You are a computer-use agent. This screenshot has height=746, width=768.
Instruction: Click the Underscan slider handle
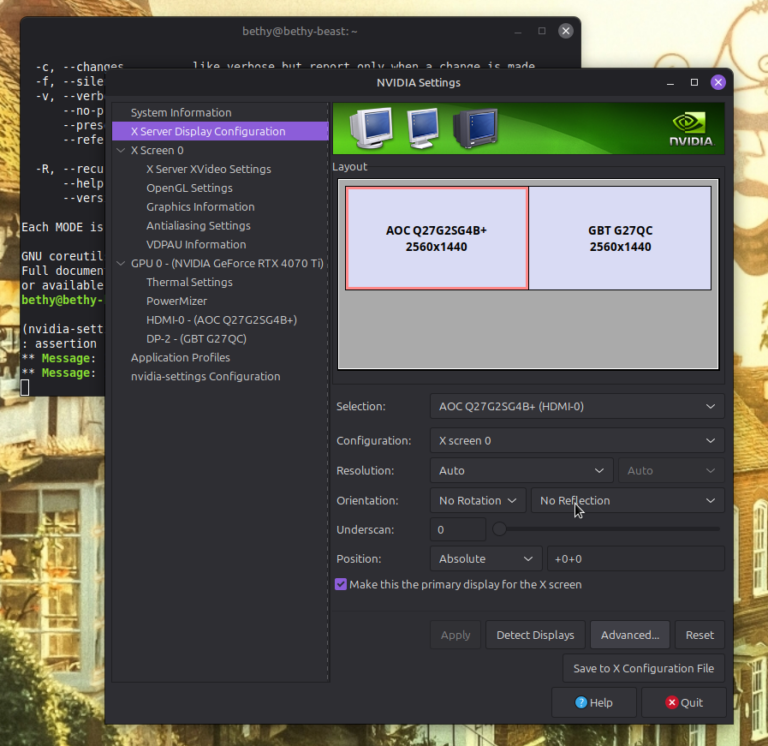click(499, 529)
